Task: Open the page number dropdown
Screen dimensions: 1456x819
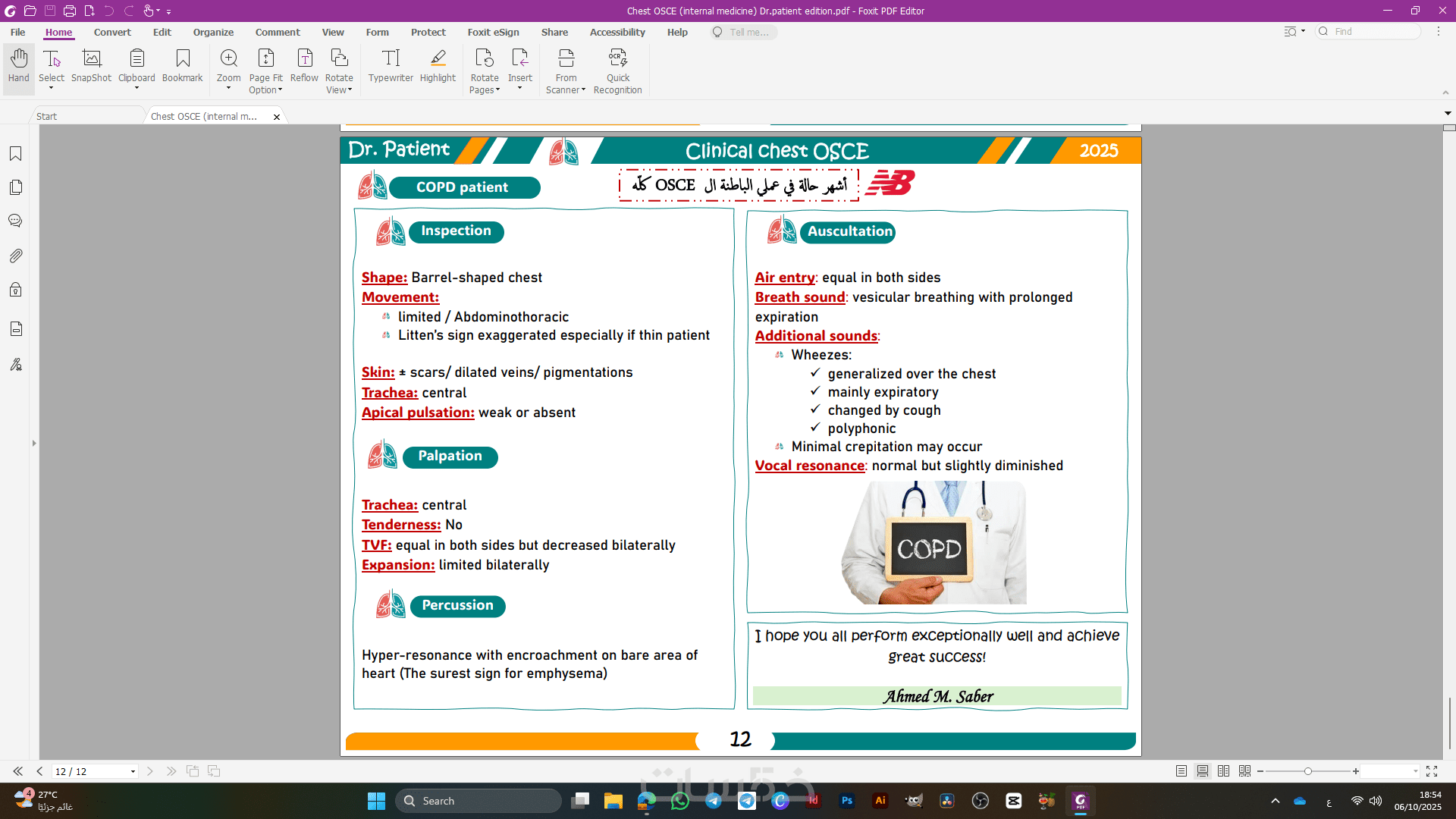Action: (x=133, y=772)
